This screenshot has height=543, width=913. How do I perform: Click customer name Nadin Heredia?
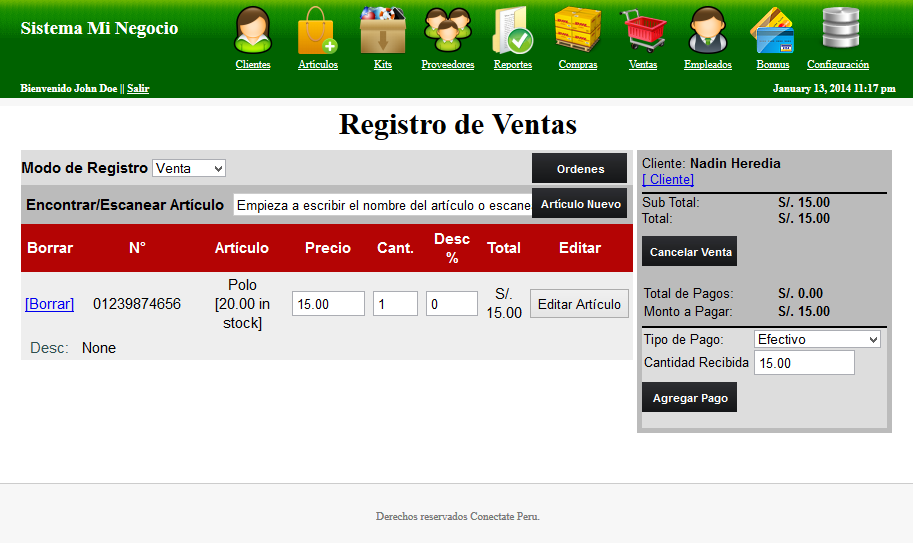point(735,164)
